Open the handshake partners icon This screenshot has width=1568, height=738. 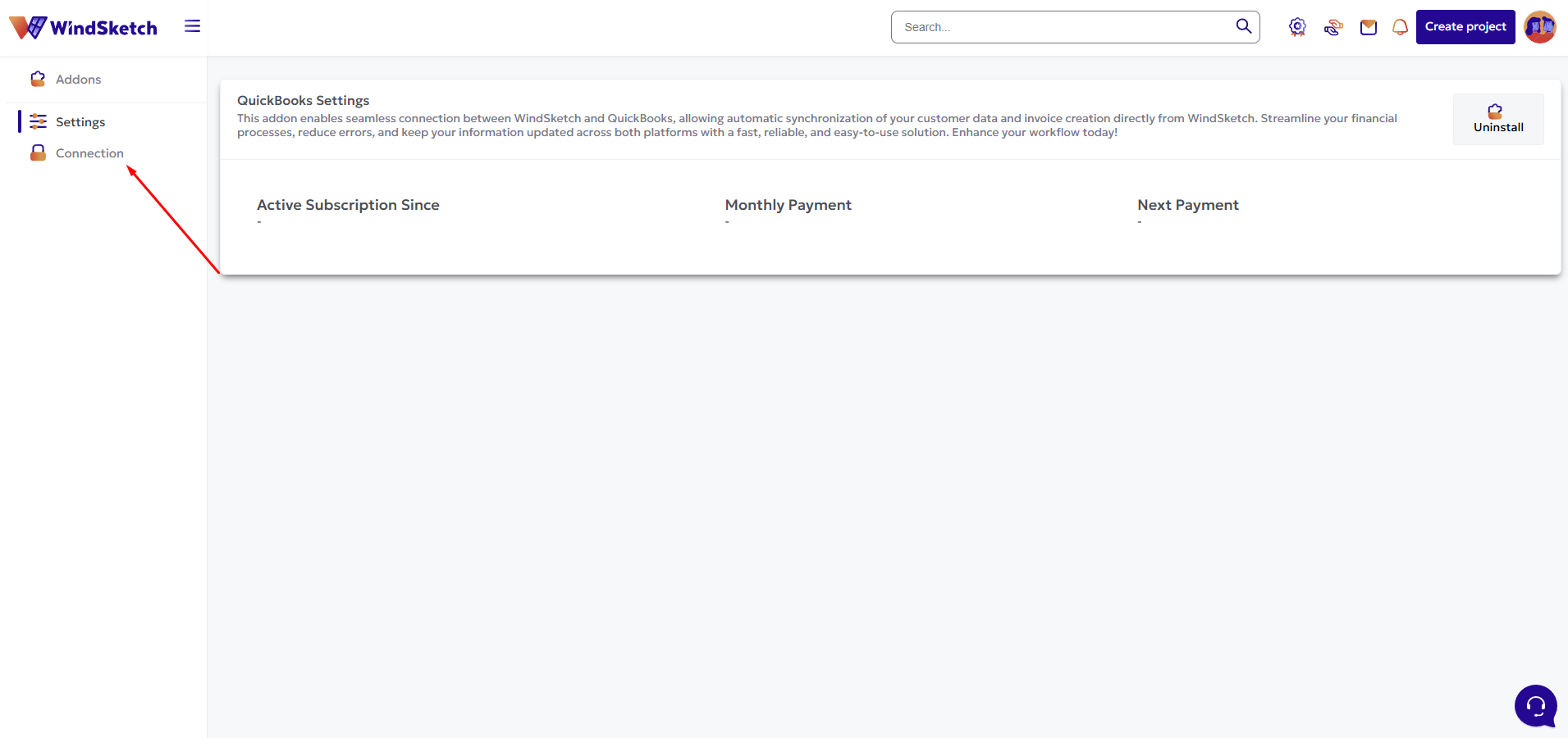pos(1333,27)
